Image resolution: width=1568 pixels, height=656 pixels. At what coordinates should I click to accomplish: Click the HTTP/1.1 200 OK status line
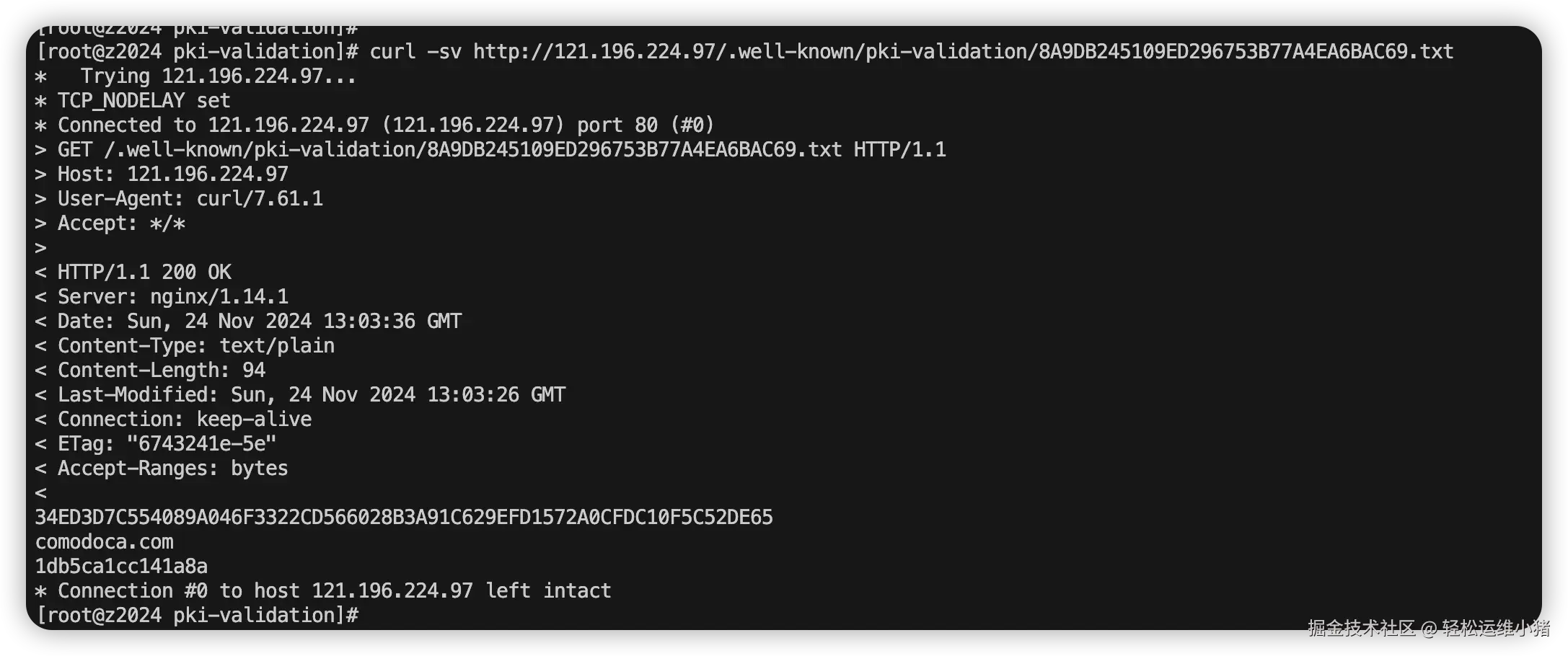point(144,272)
